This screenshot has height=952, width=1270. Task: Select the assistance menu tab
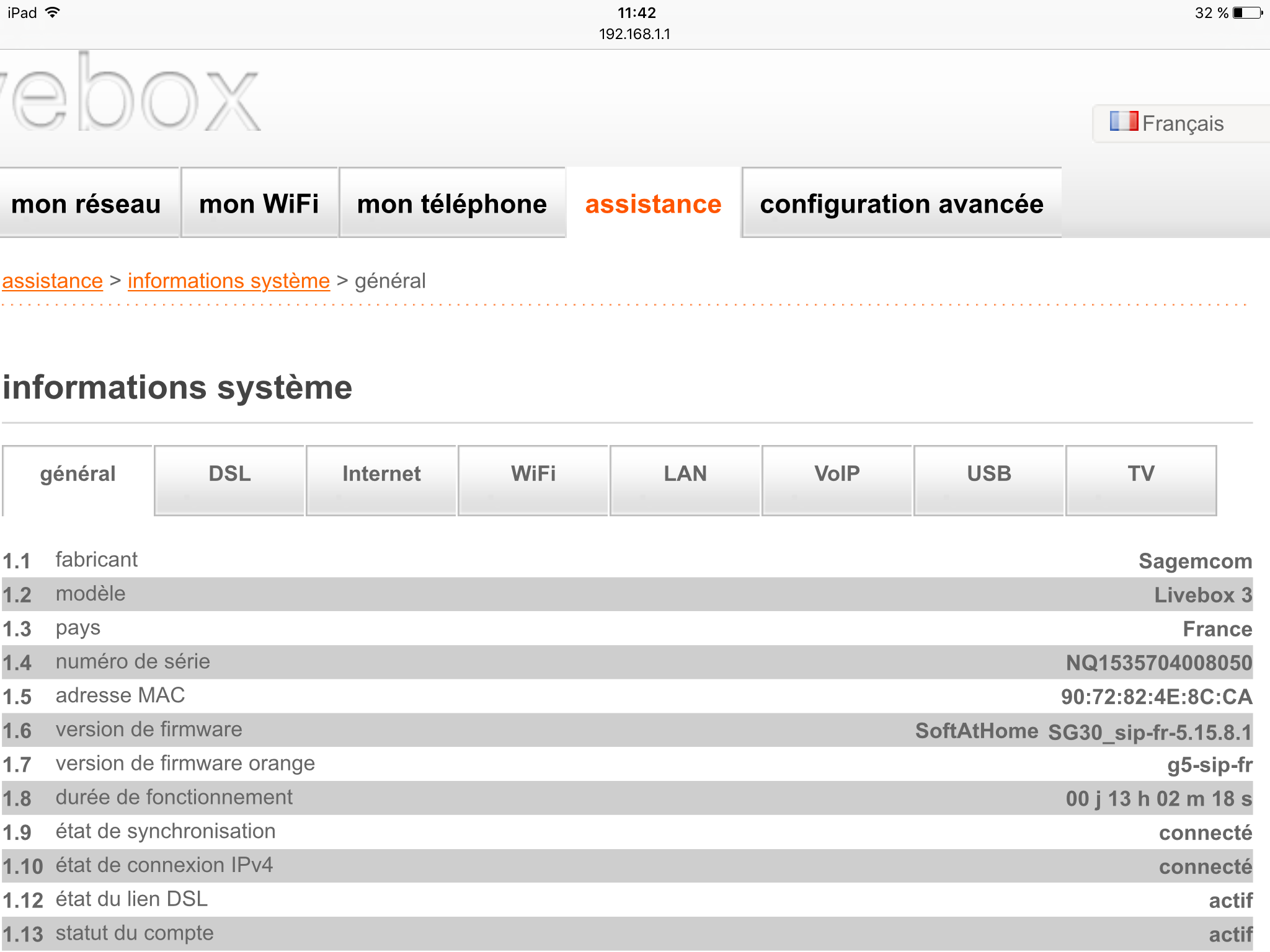(654, 204)
